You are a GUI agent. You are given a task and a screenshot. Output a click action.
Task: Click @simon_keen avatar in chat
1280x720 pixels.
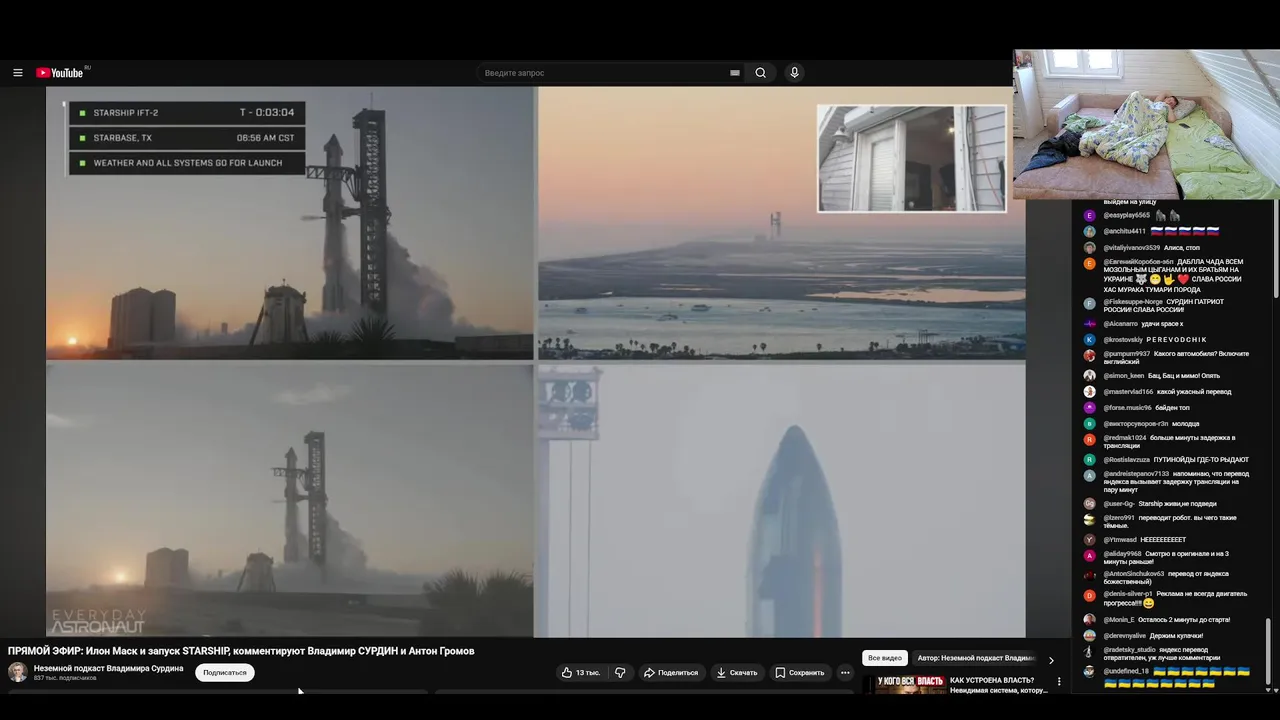1090,376
